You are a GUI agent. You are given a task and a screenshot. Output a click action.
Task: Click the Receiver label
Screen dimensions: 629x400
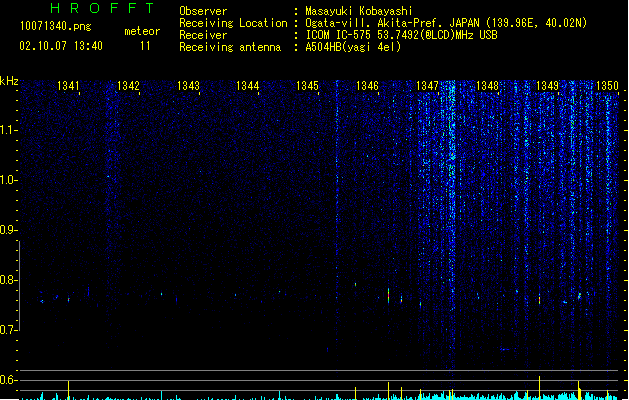click(x=203, y=35)
